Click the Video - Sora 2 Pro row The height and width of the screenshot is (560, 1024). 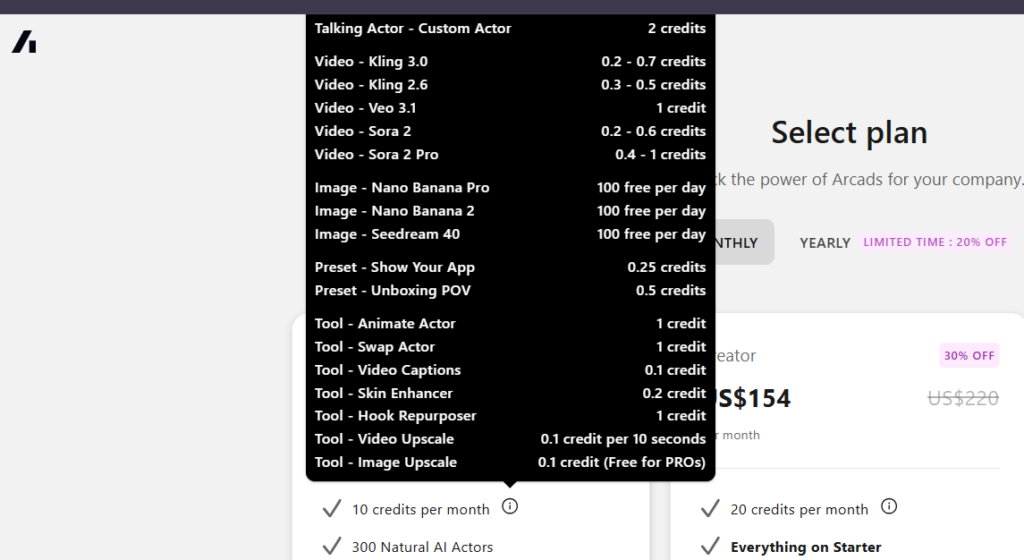click(x=510, y=155)
